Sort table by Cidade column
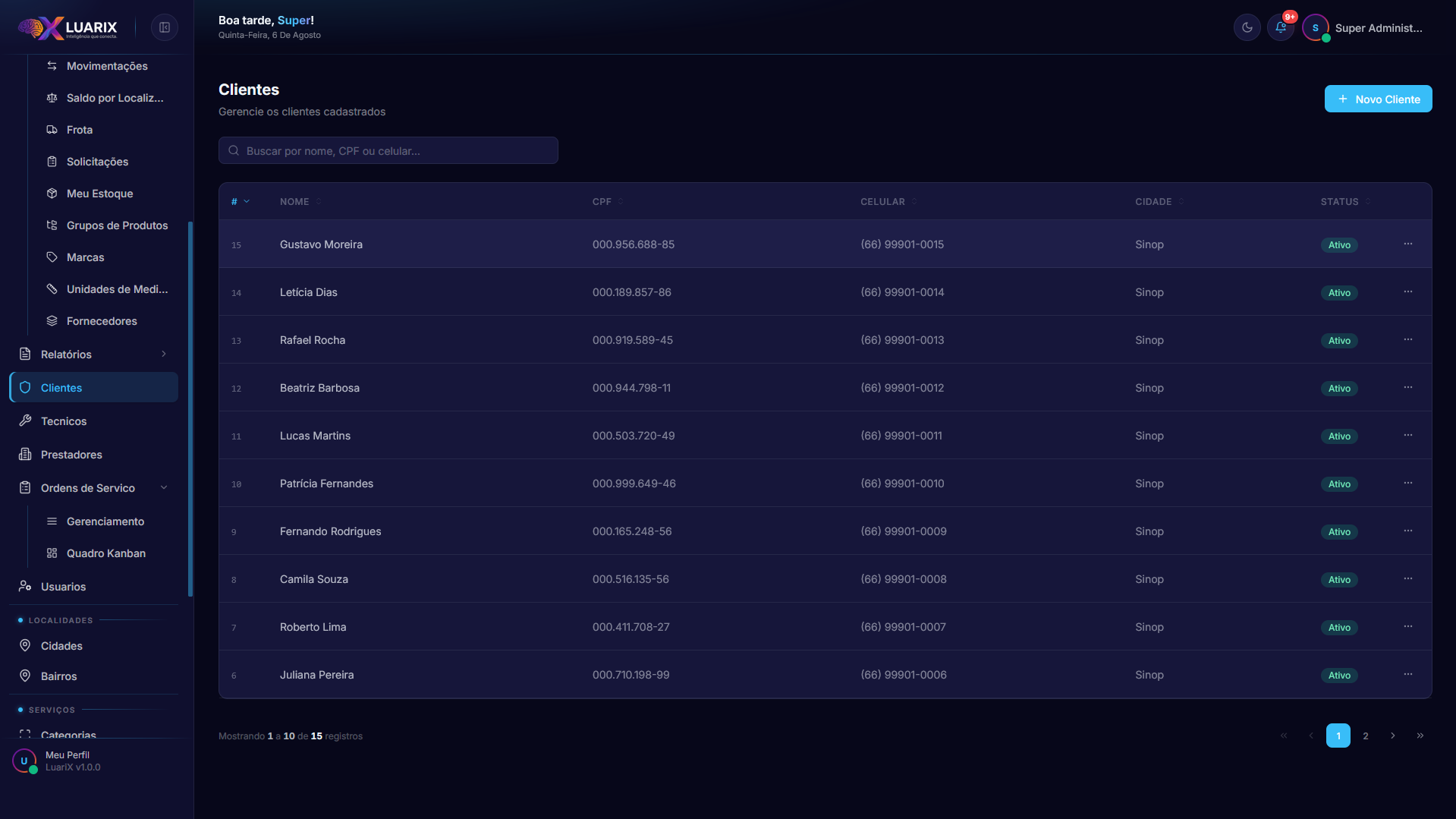The width and height of the screenshot is (1456, 819). click(x=1159, y=202)
